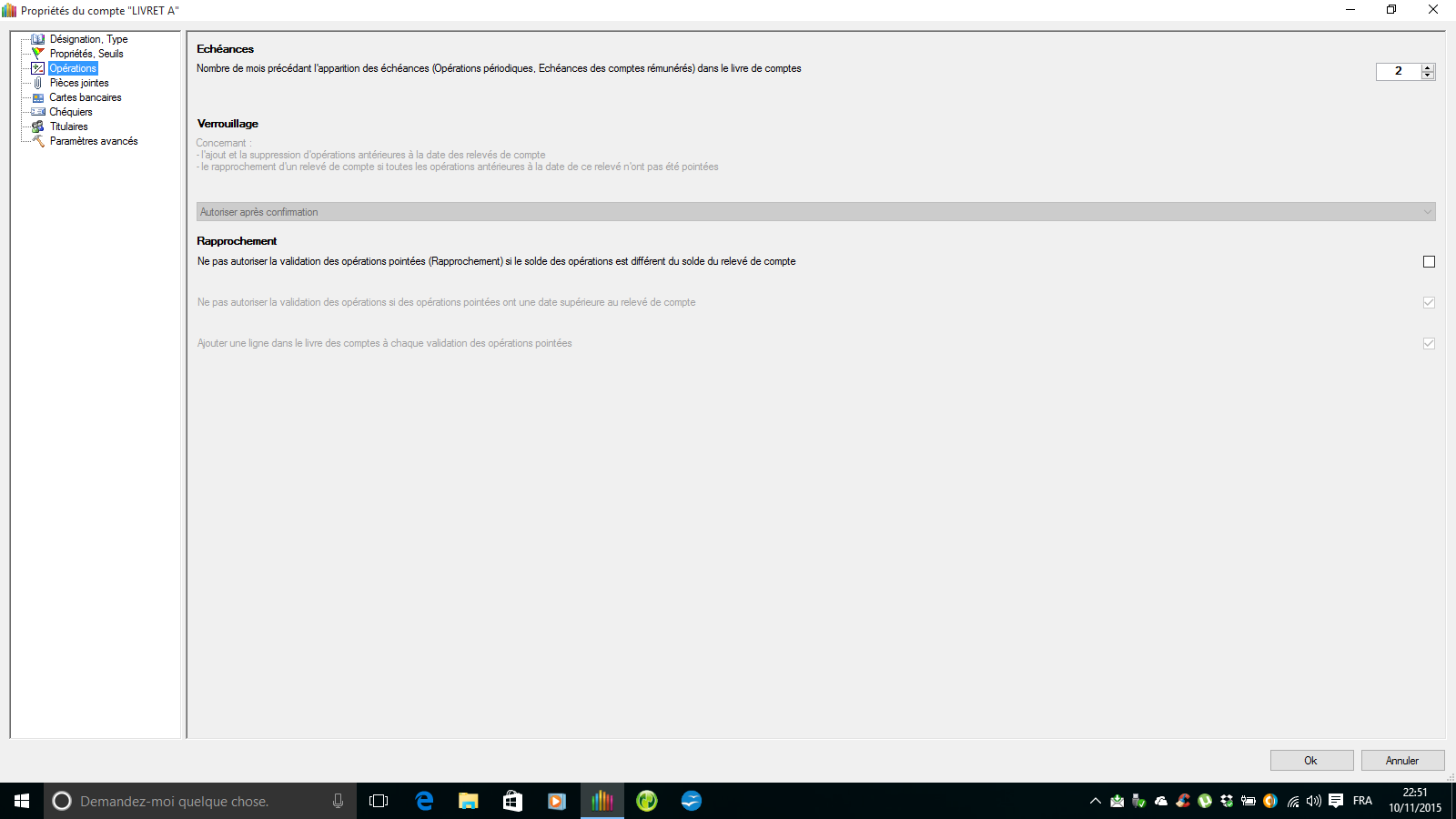The image size is (1456, 819).
Task: Click the Chéquiers icon in sidebar
Action: point(38,112)
